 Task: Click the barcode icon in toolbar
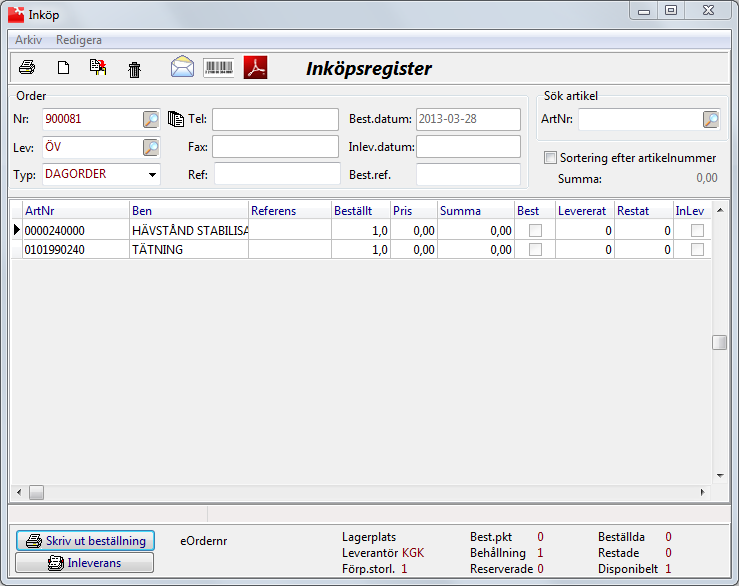click(x=219, y=67)
